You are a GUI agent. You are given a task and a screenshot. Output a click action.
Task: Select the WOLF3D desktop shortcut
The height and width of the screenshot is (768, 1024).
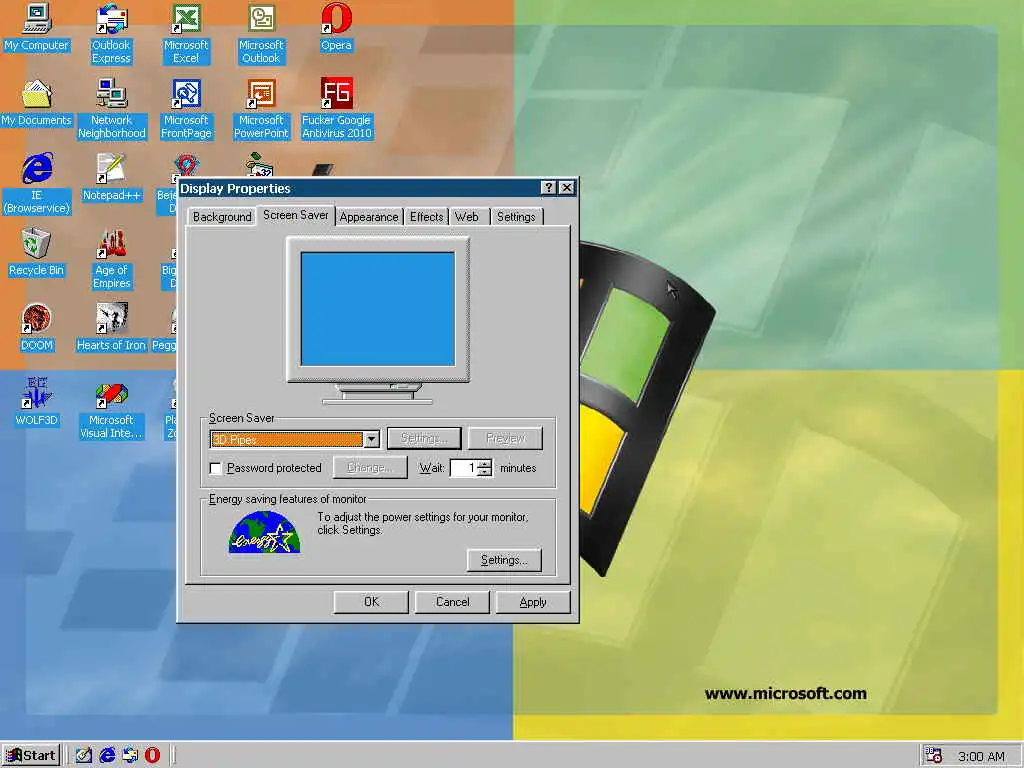(37, 404)
